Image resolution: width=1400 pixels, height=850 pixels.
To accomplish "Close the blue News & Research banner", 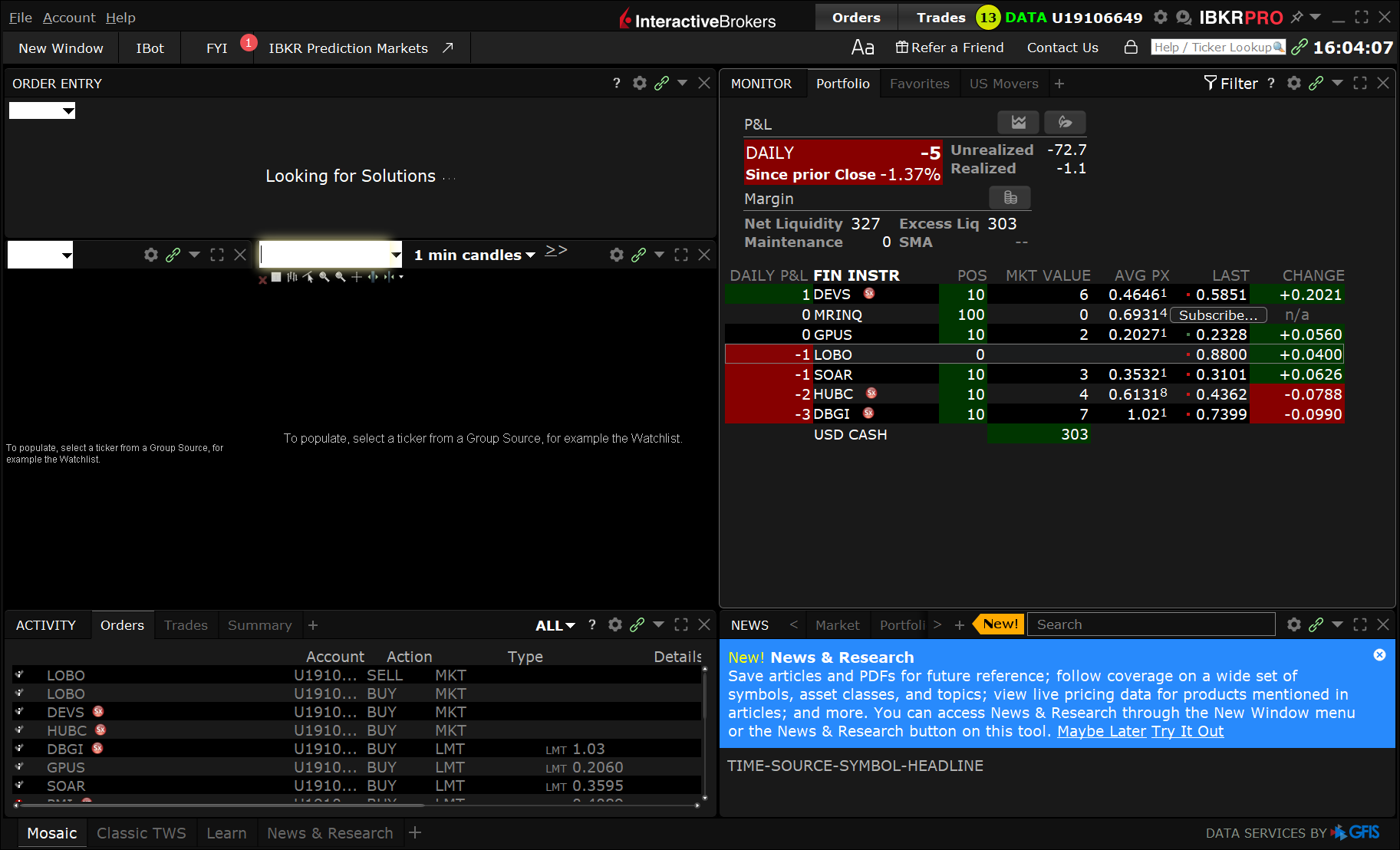I will (x=1379, y=655).
